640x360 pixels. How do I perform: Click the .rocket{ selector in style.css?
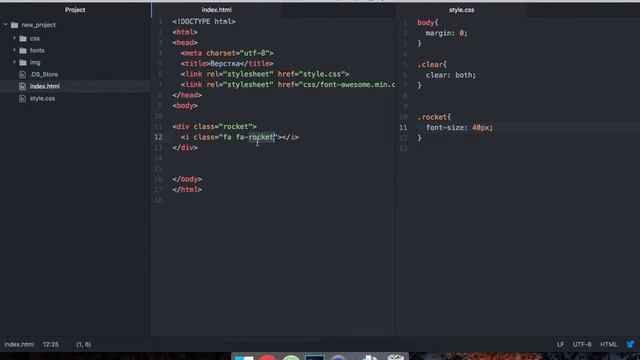tap(434, 118)
